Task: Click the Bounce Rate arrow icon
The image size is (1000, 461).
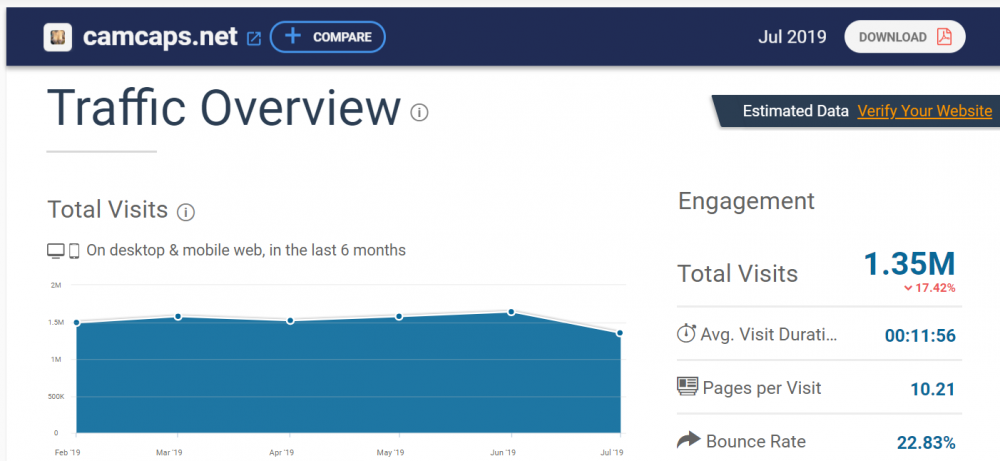Action: pos(687,441)
